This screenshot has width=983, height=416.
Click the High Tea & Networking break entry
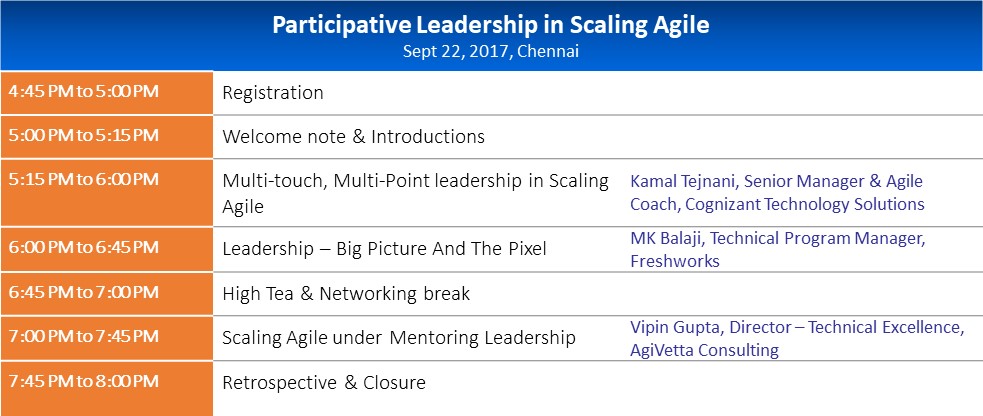[346, 294]
